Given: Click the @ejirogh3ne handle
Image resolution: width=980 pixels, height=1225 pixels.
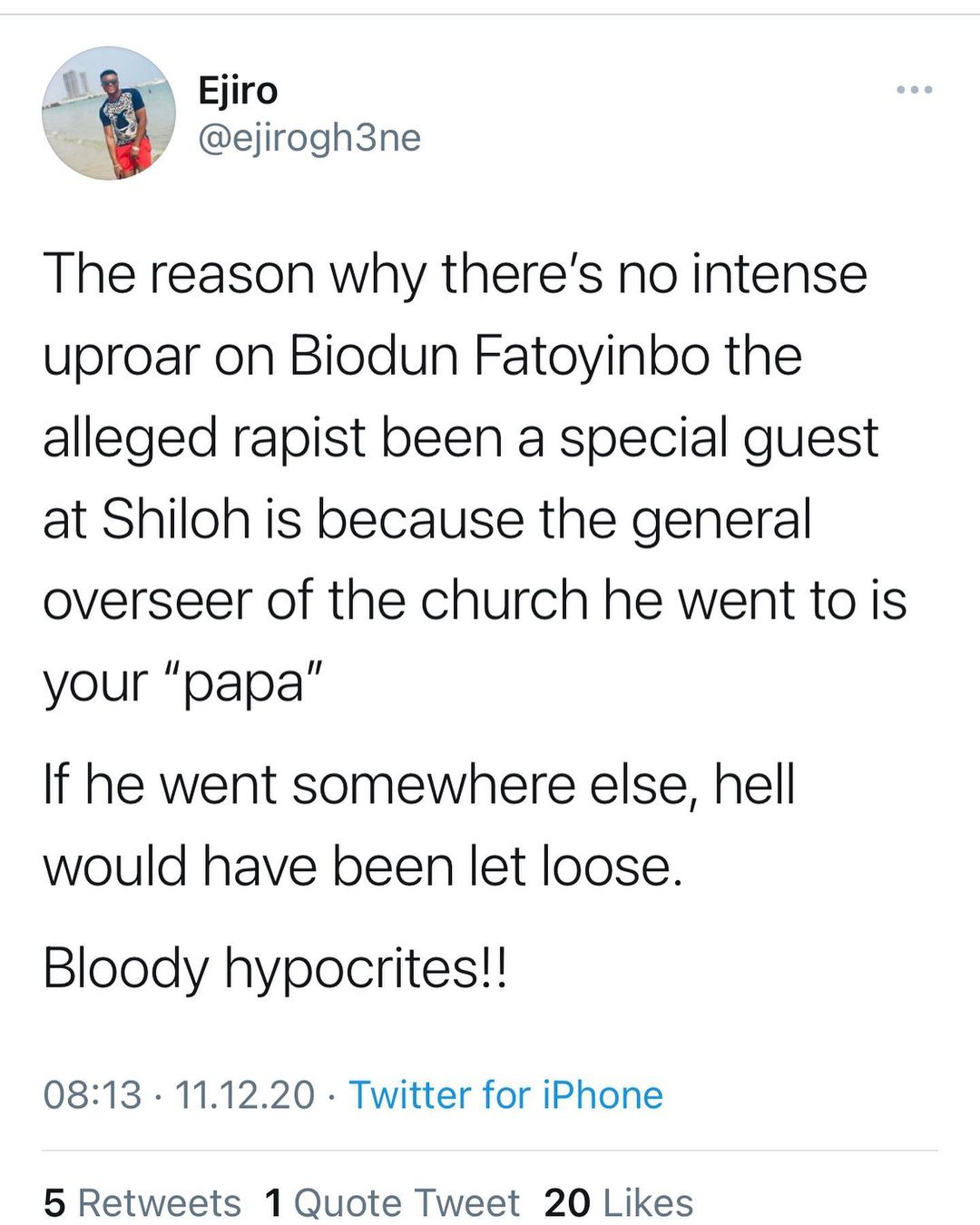Looking at the screenshot, I should pyautogui.click(x=309, y=138).
